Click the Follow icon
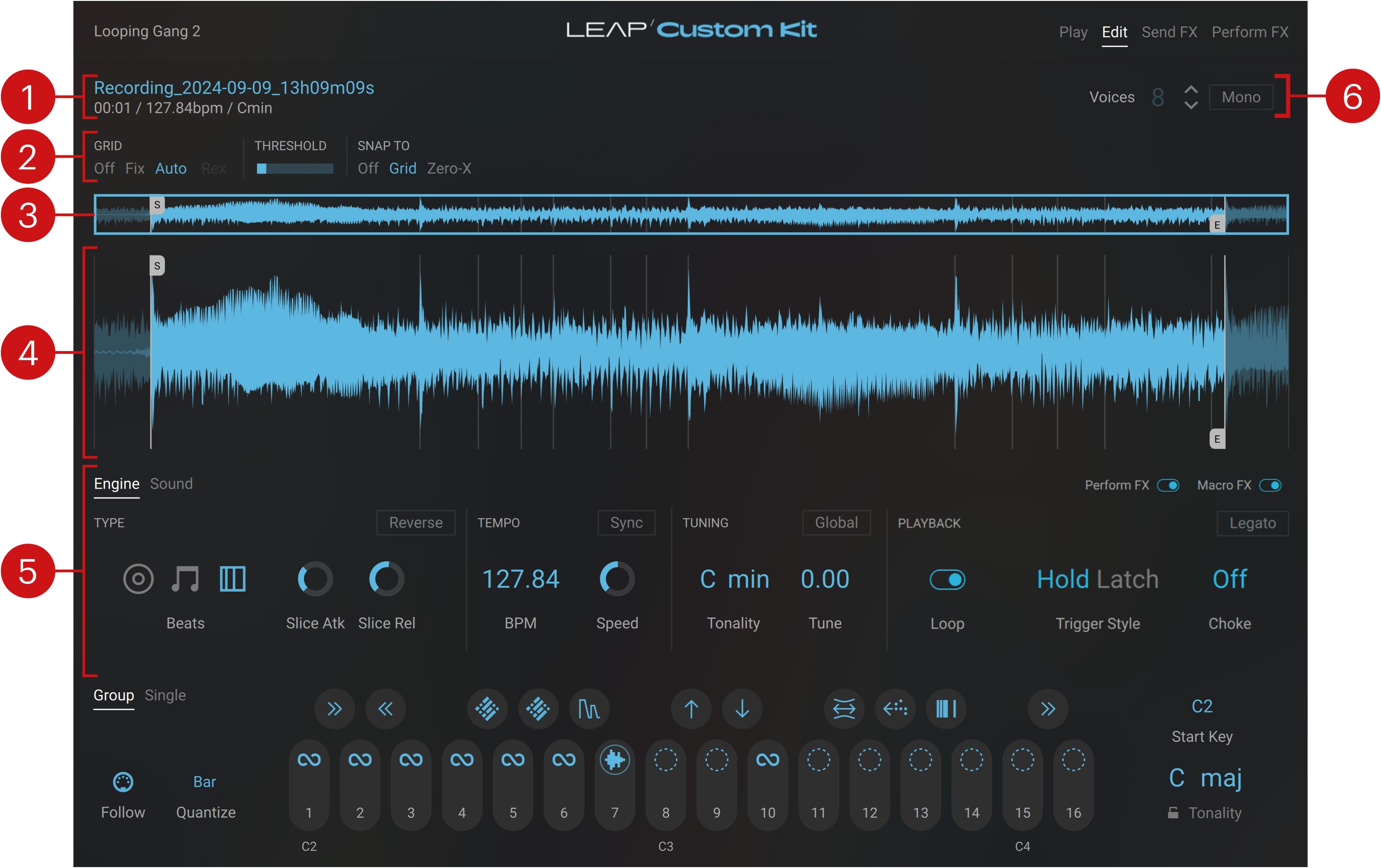The height and width of the screenshot is (868, 1381). tap(123, 782)
